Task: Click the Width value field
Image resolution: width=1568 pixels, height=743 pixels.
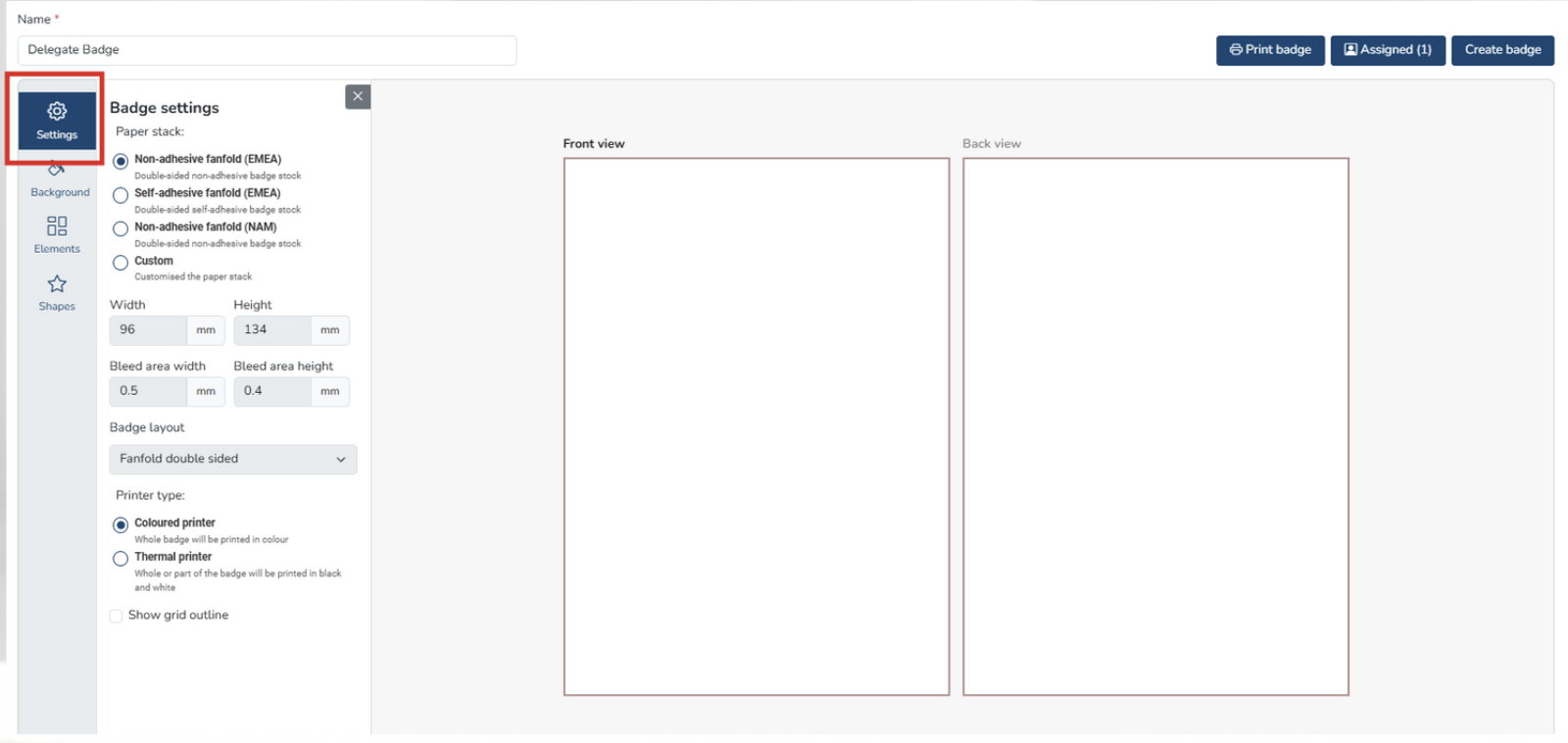Action: (148, 330)
